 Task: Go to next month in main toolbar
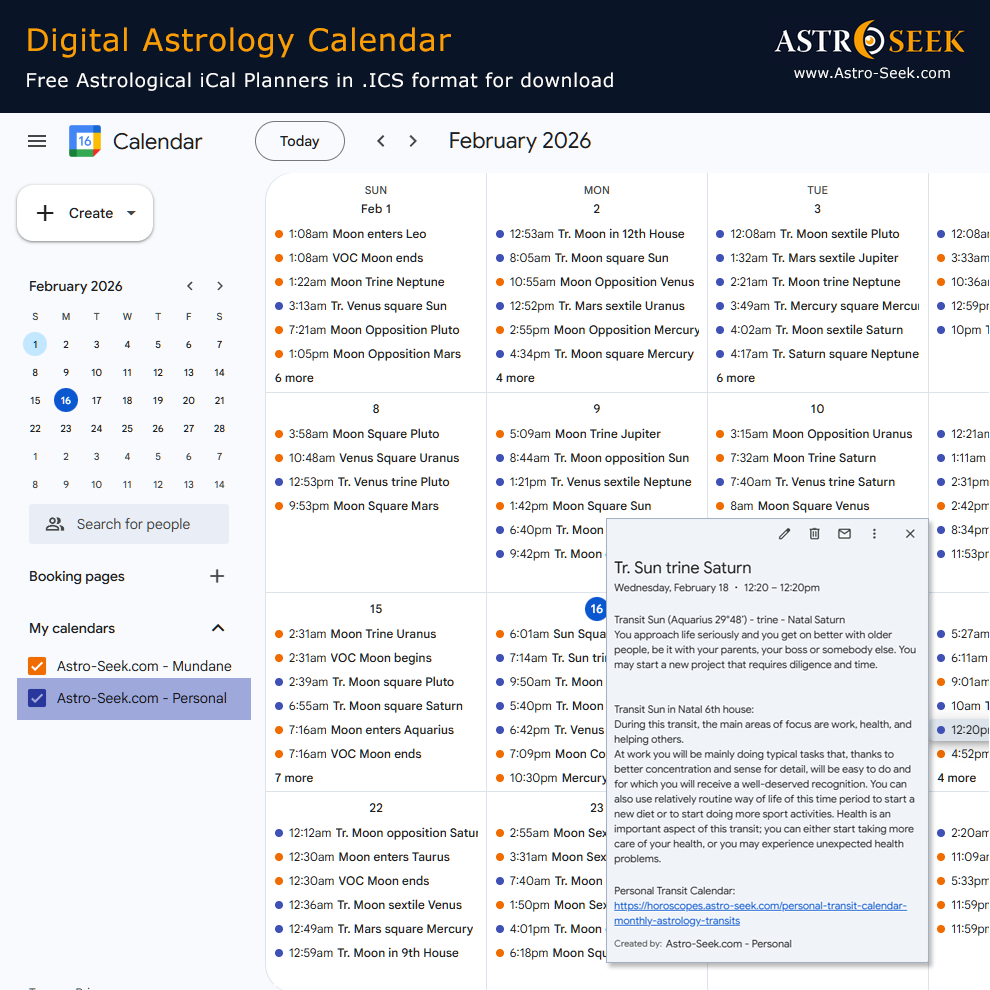pos(413,141)
